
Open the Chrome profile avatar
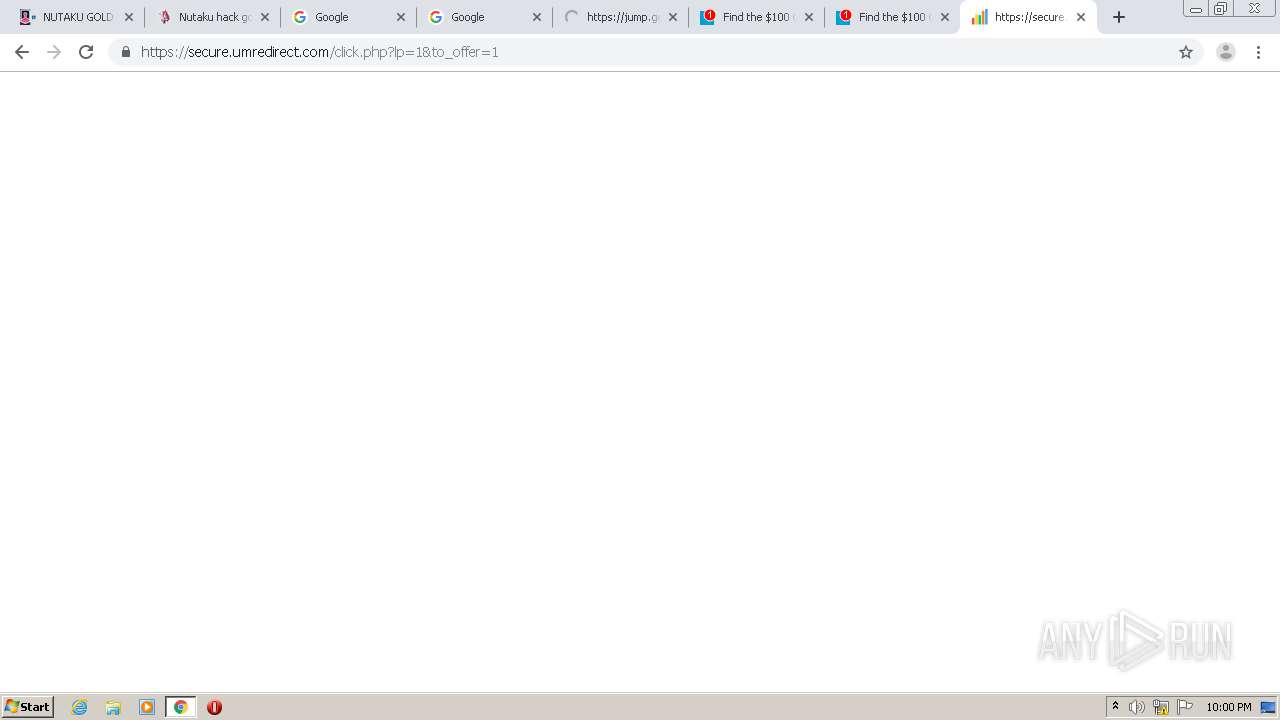pyautogui.click(x=1226, y=52)
